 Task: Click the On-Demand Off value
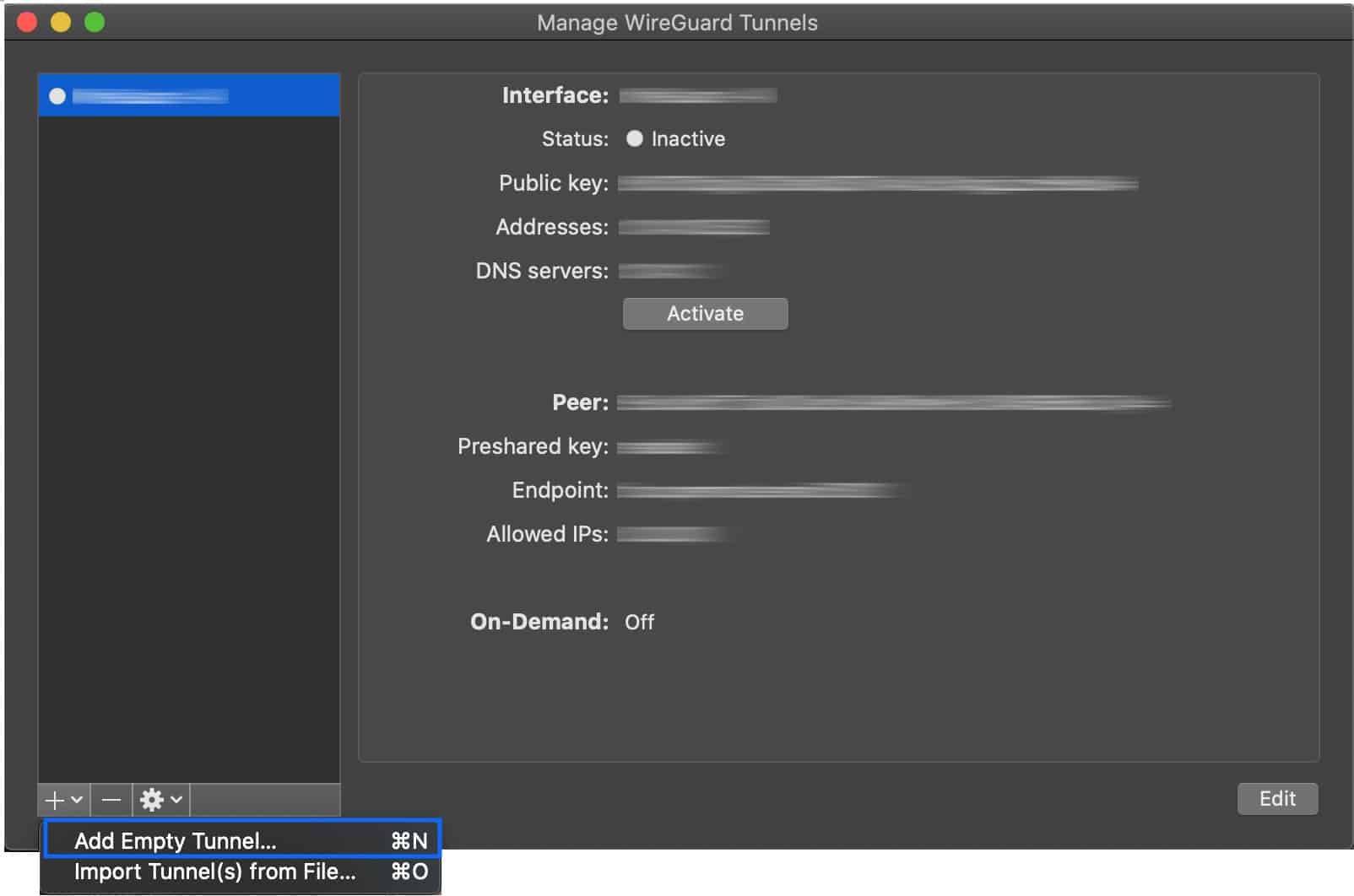pos(639,622)
